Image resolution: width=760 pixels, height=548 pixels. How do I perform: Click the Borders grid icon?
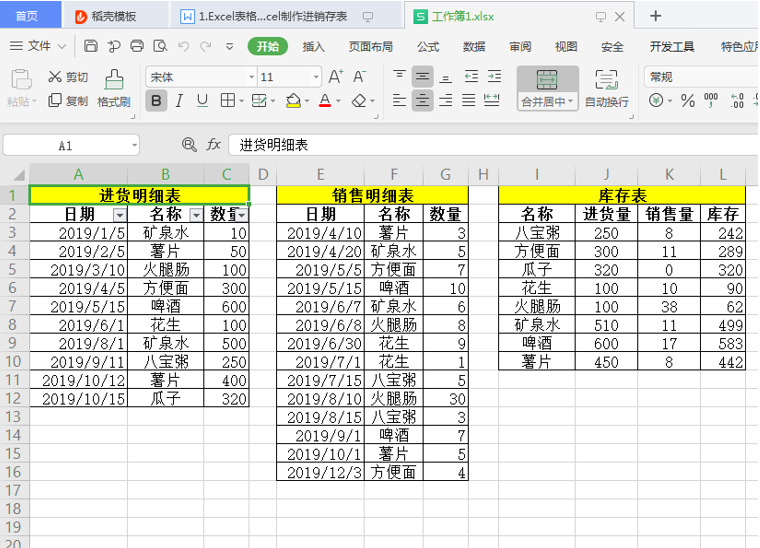coord(227,101)
